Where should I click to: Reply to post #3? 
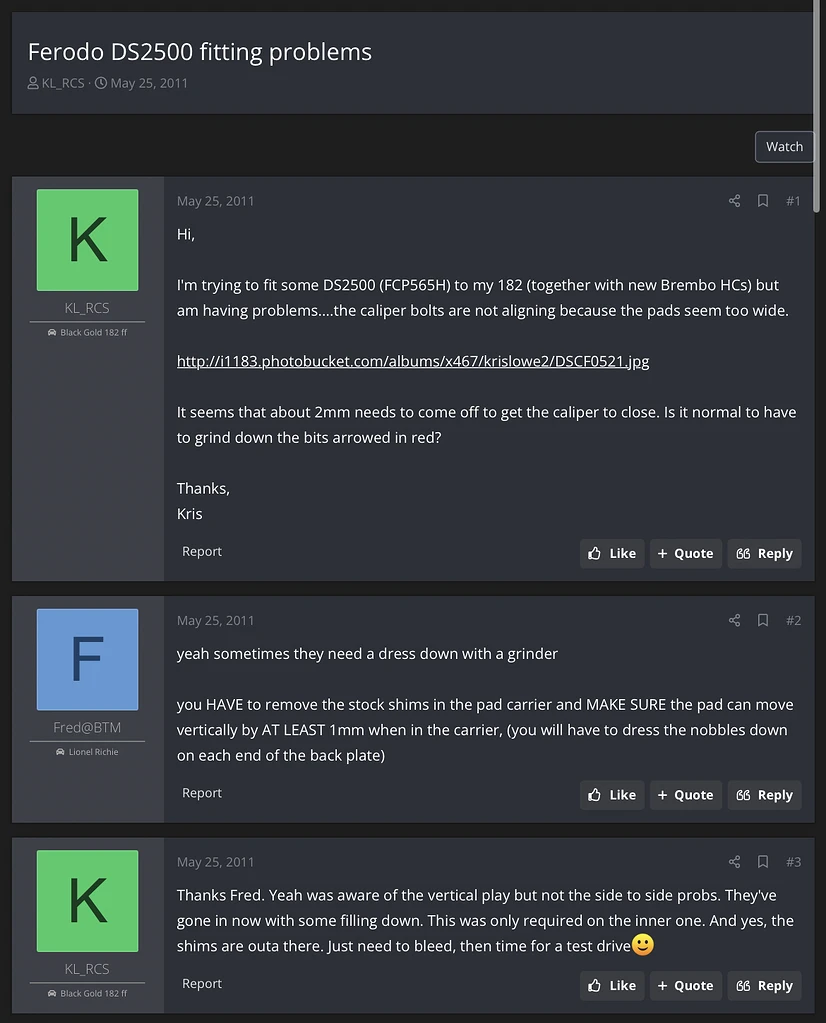(764, 985)
